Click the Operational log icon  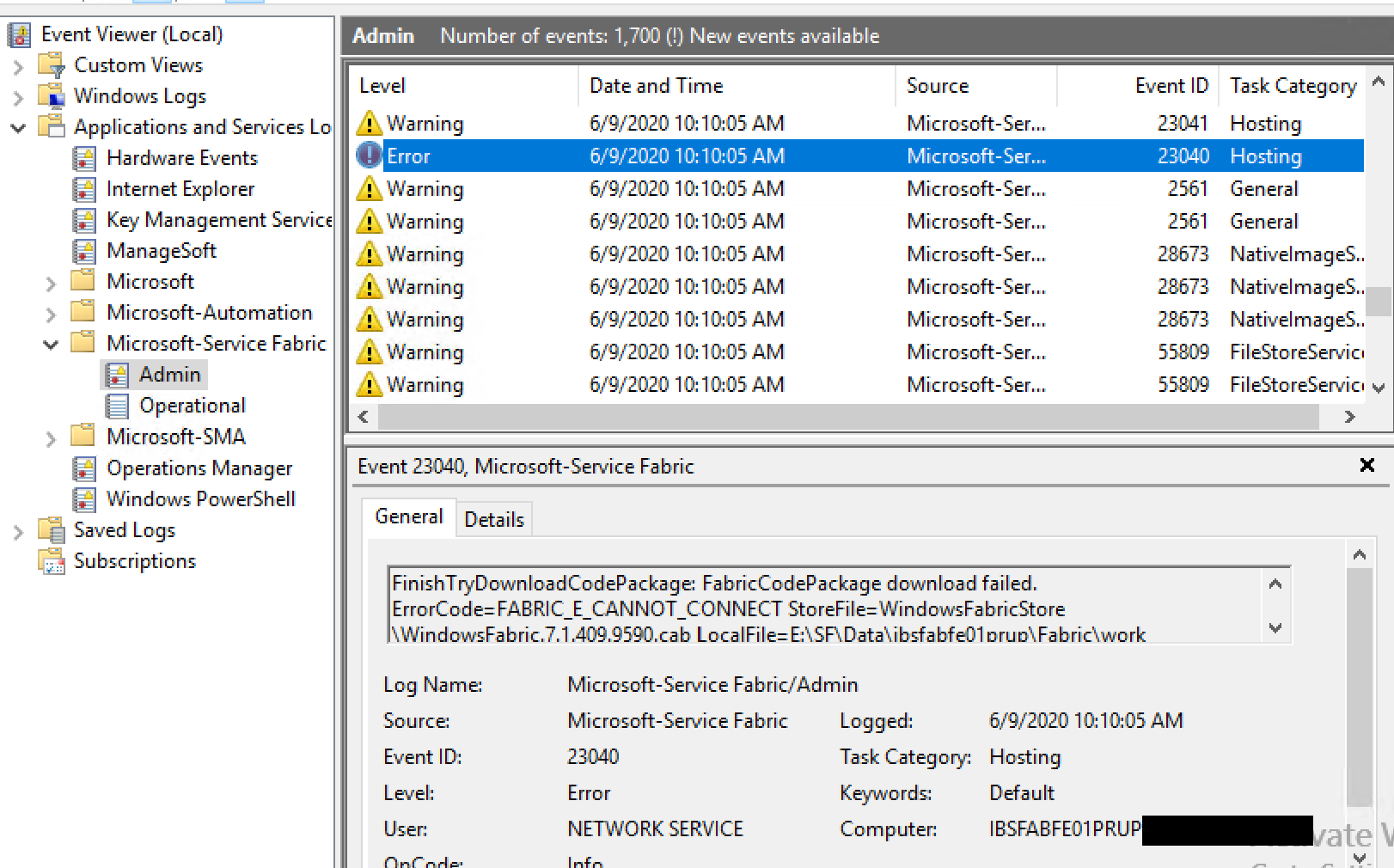117,406
